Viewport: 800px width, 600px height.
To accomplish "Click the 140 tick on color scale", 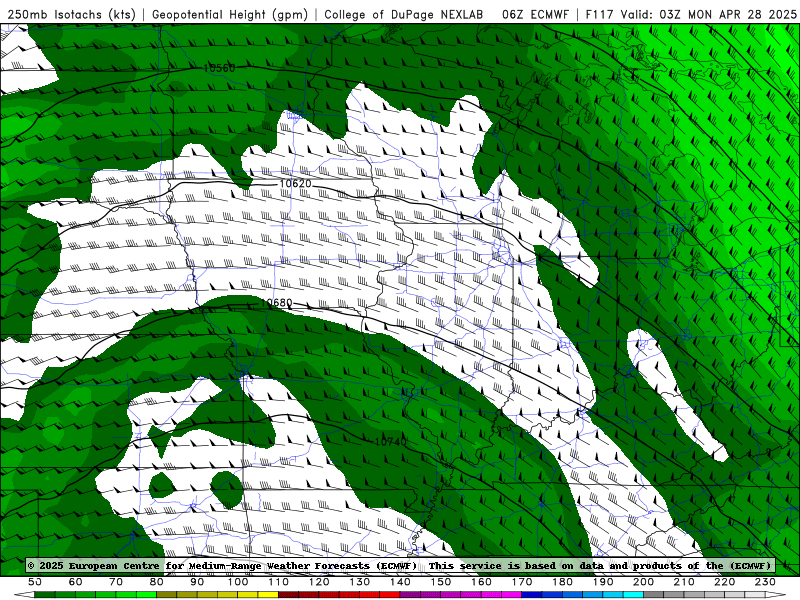I will pyautogui.click(x=400, y=582).
